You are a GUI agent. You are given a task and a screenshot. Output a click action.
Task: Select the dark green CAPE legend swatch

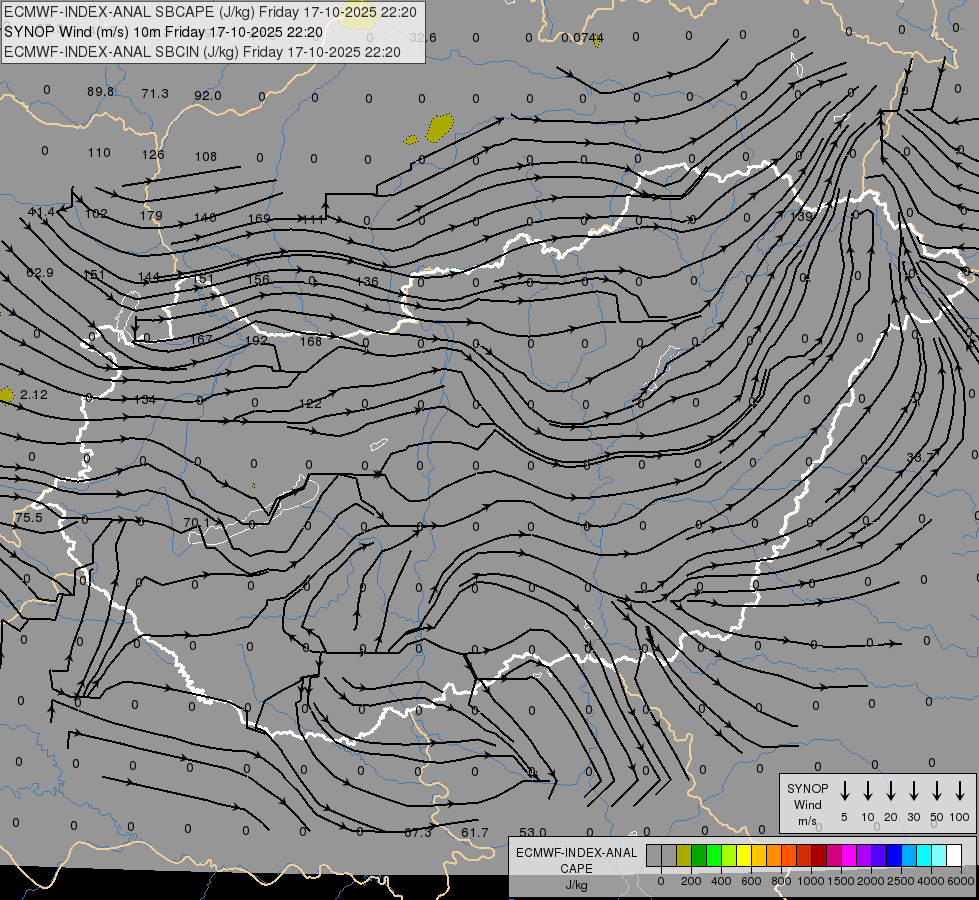coord(699,856)
